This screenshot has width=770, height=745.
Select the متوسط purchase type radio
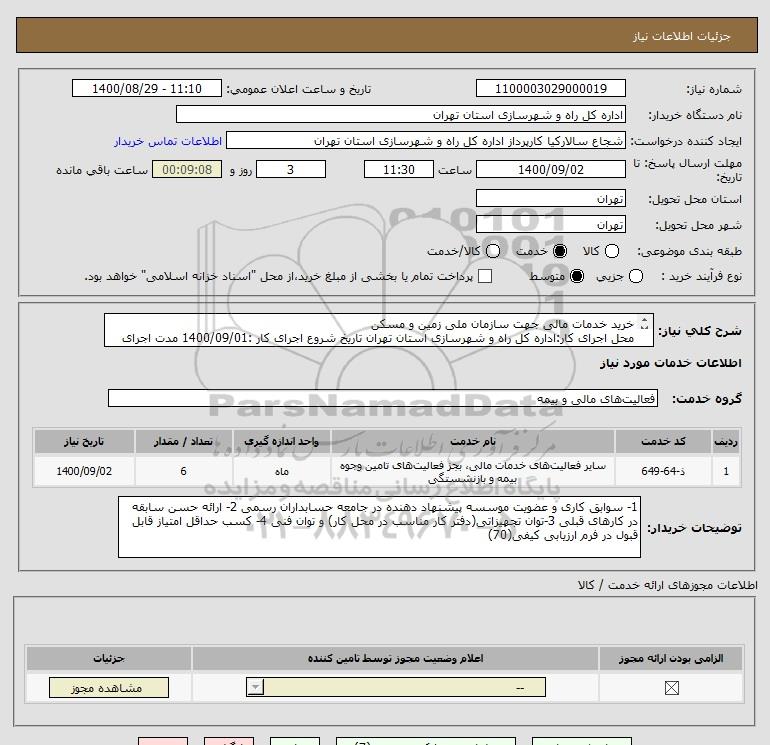[x=577, y=276]
